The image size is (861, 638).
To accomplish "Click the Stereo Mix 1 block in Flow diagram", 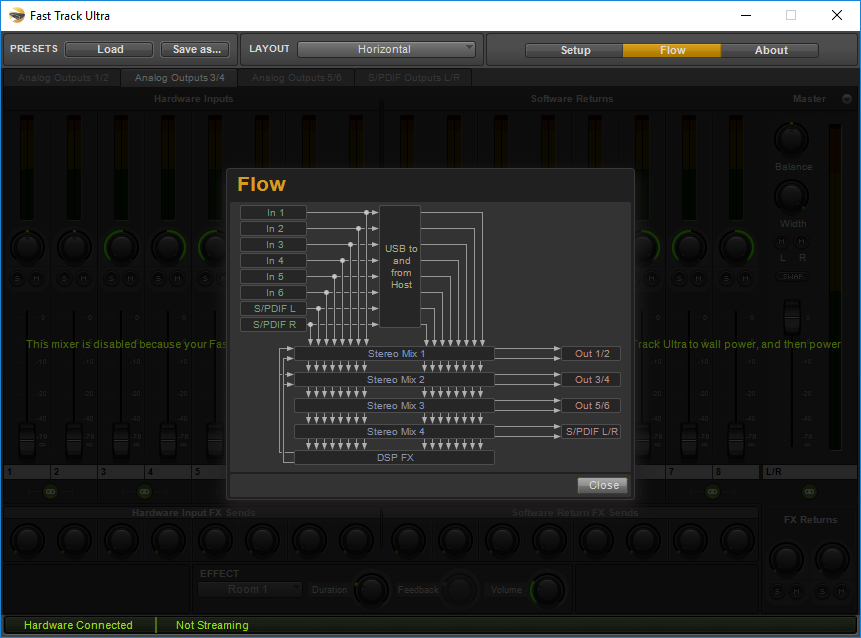I will [x=394, y=354].
